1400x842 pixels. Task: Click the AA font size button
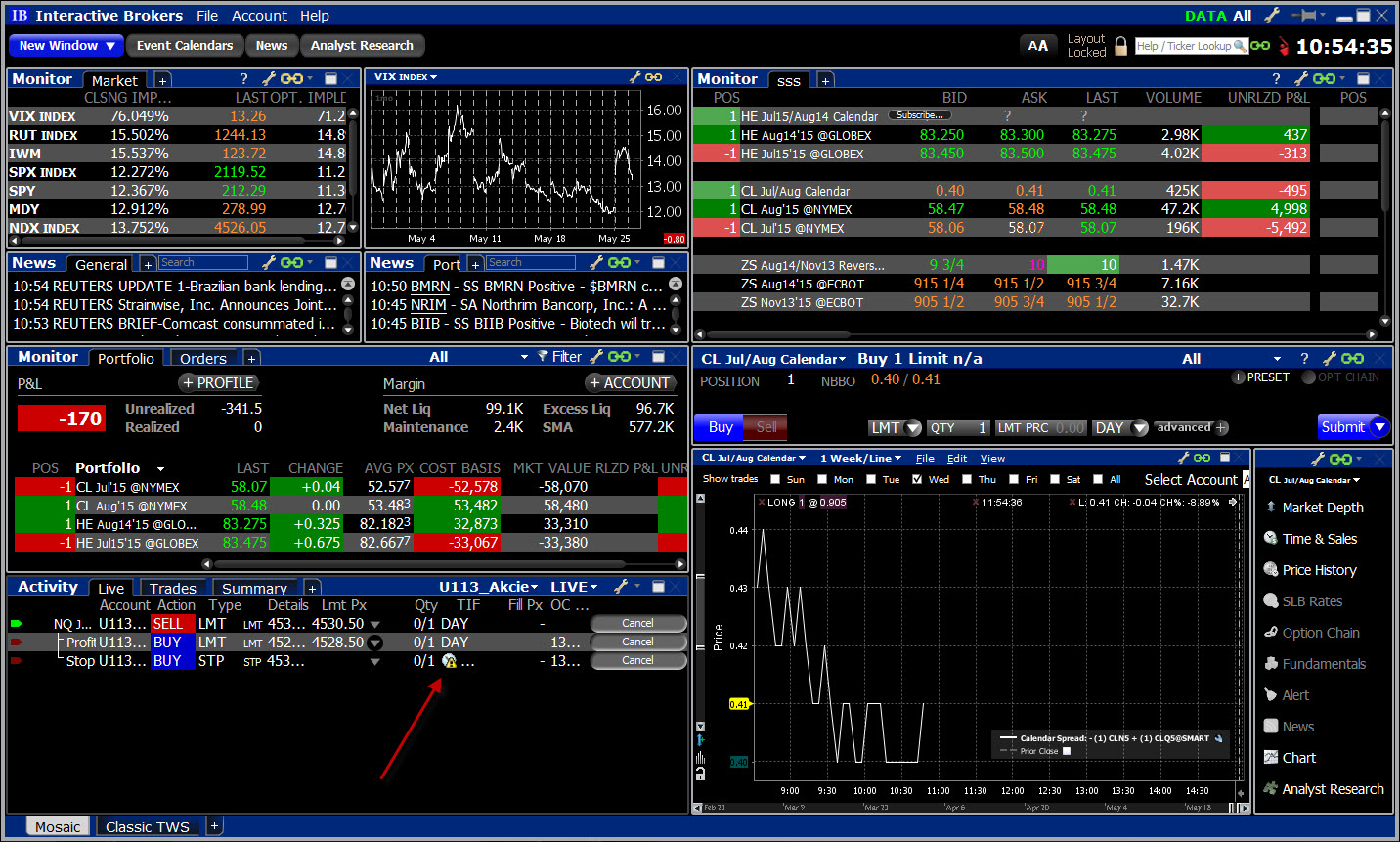tap(1037, 46)
